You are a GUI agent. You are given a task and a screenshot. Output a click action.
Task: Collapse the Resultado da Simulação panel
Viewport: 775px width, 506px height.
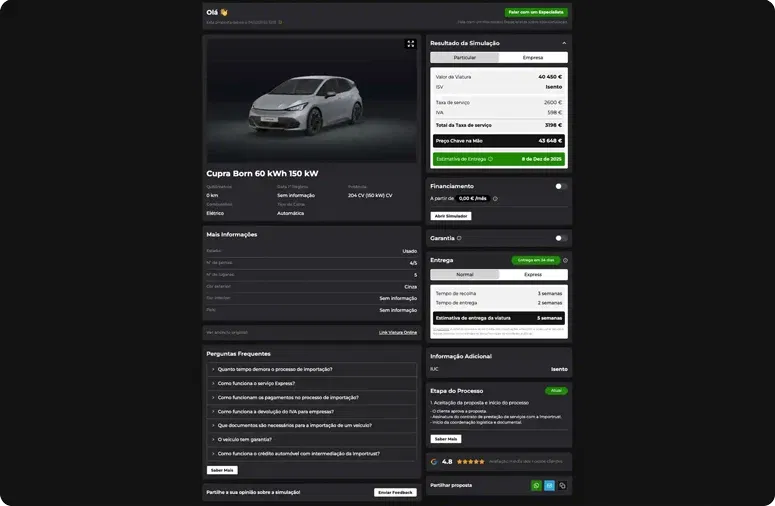point(564,44)
